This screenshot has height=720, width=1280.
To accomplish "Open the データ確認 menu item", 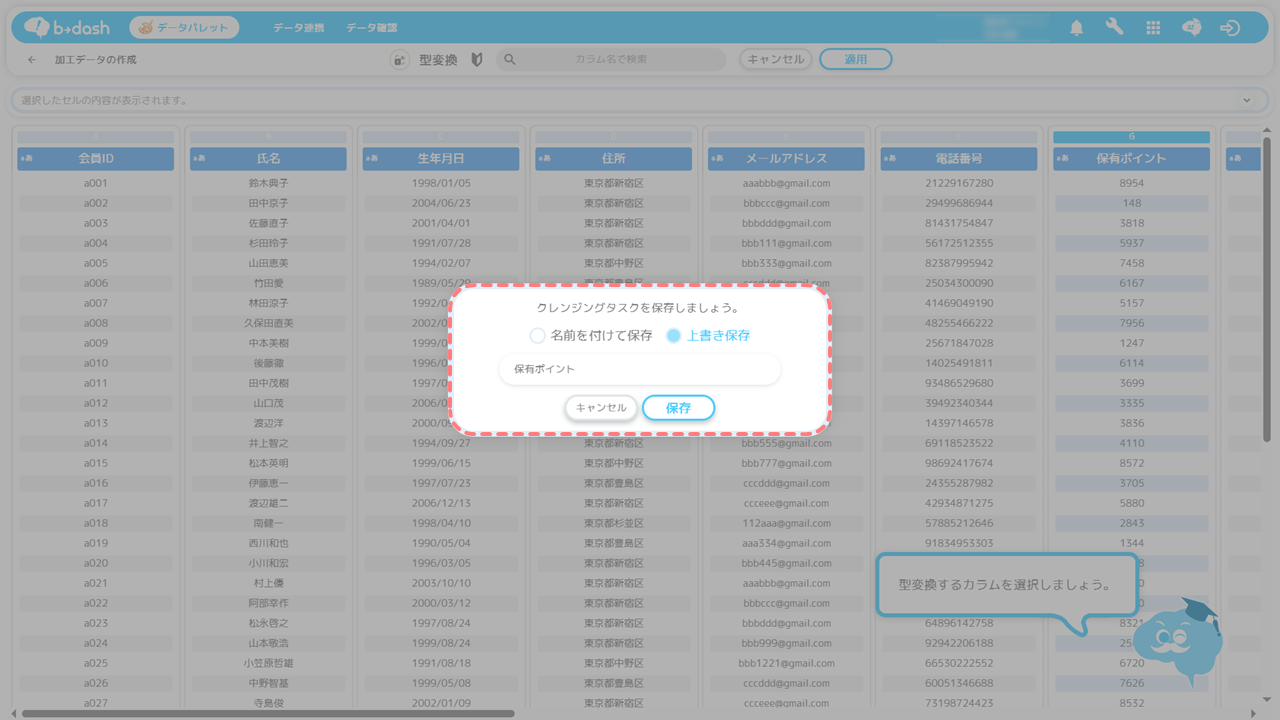I will 371,28.
